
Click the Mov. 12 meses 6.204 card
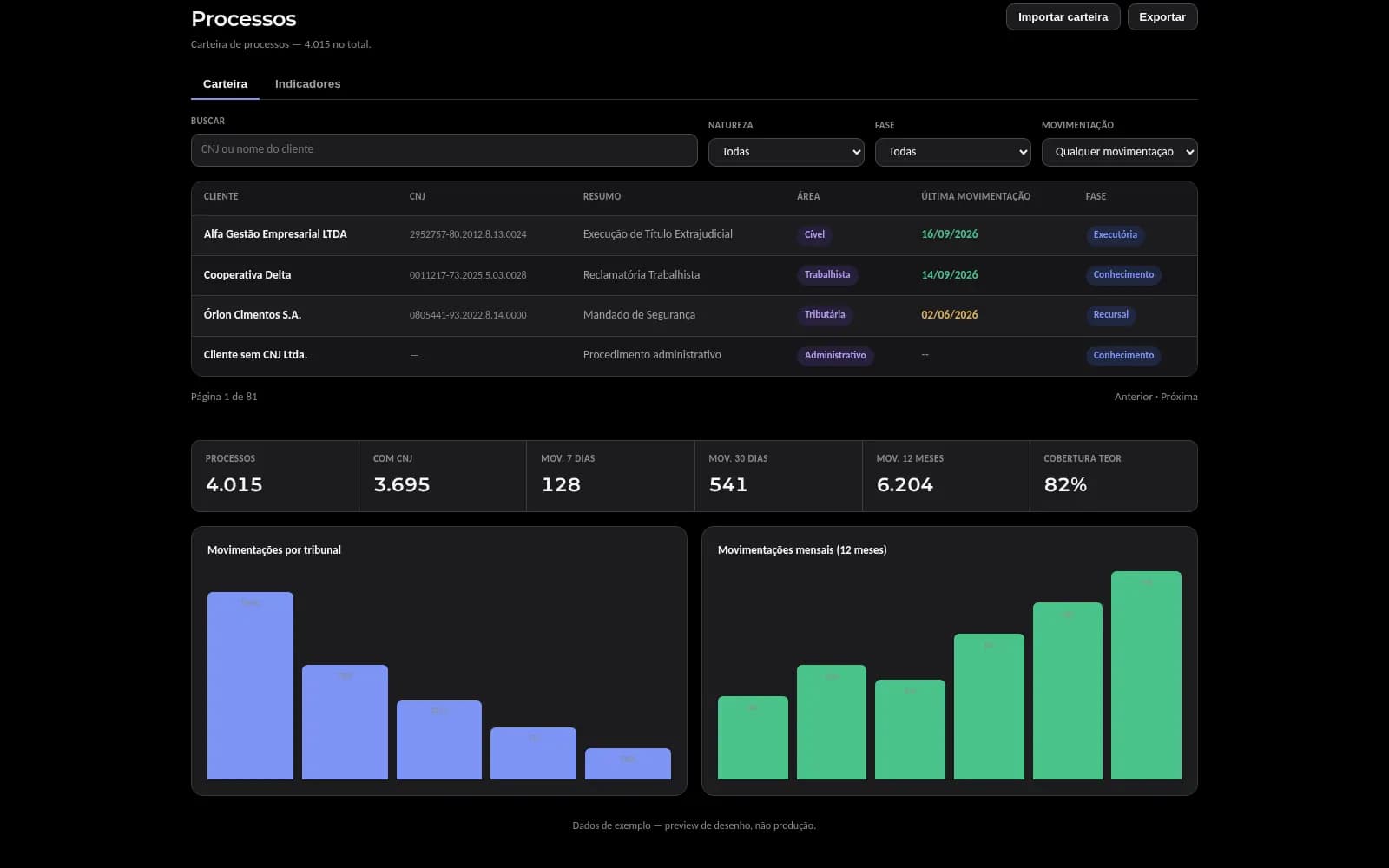pyautogui.click(x=945, y=476)
